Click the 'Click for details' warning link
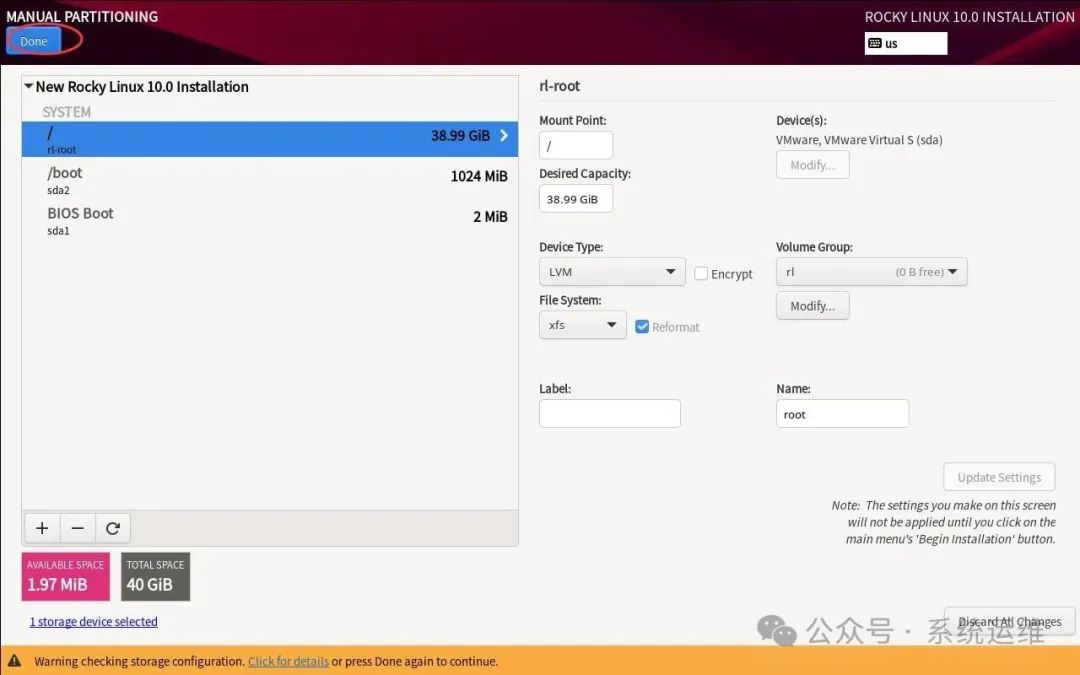Screen dimensions: 1080x675 288,661
